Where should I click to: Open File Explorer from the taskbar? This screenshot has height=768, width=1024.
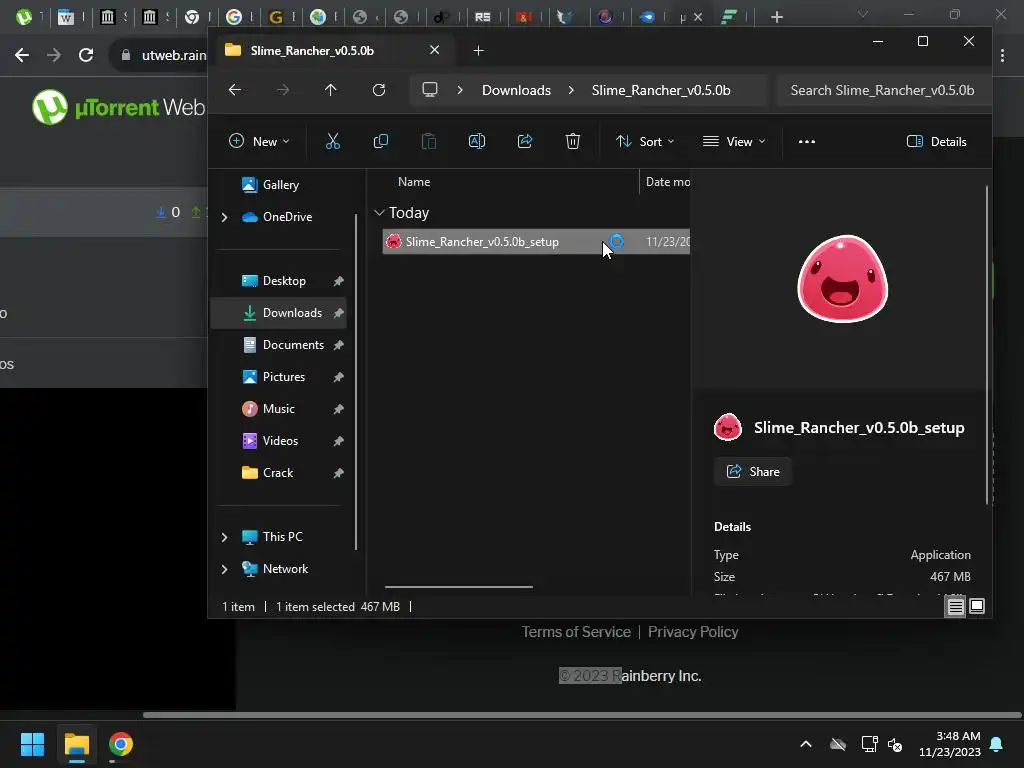click(x=76, y=744)
